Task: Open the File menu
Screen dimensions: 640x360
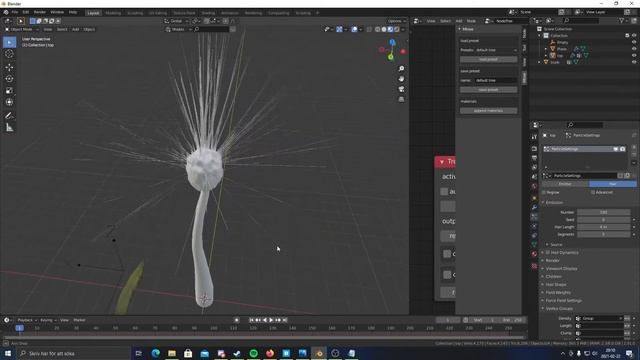Action: (x=15, y=12)
